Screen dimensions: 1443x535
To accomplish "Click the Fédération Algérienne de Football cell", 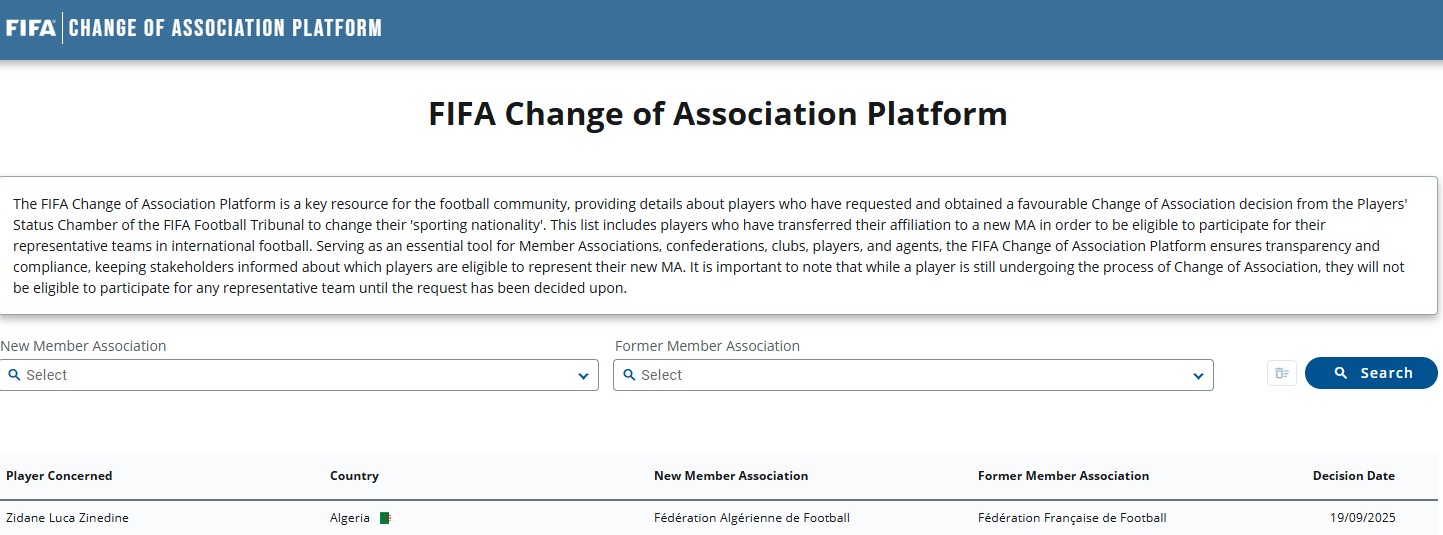I will pyautogui.click(x=751, y=518).
